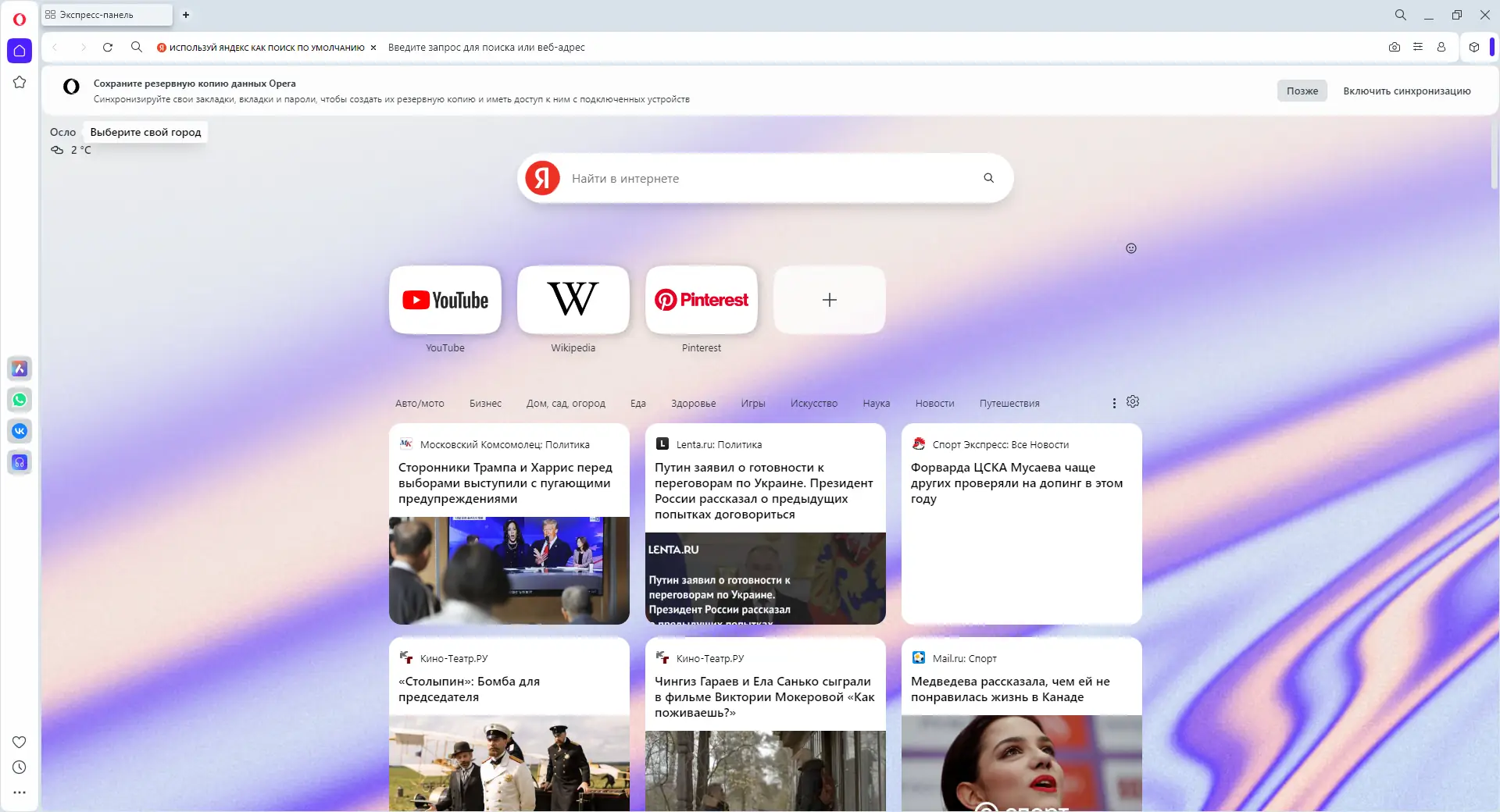Screen dimensions: 1500x812
Task: Launch Aria AI from the sidebar
Action: (20, 369)
